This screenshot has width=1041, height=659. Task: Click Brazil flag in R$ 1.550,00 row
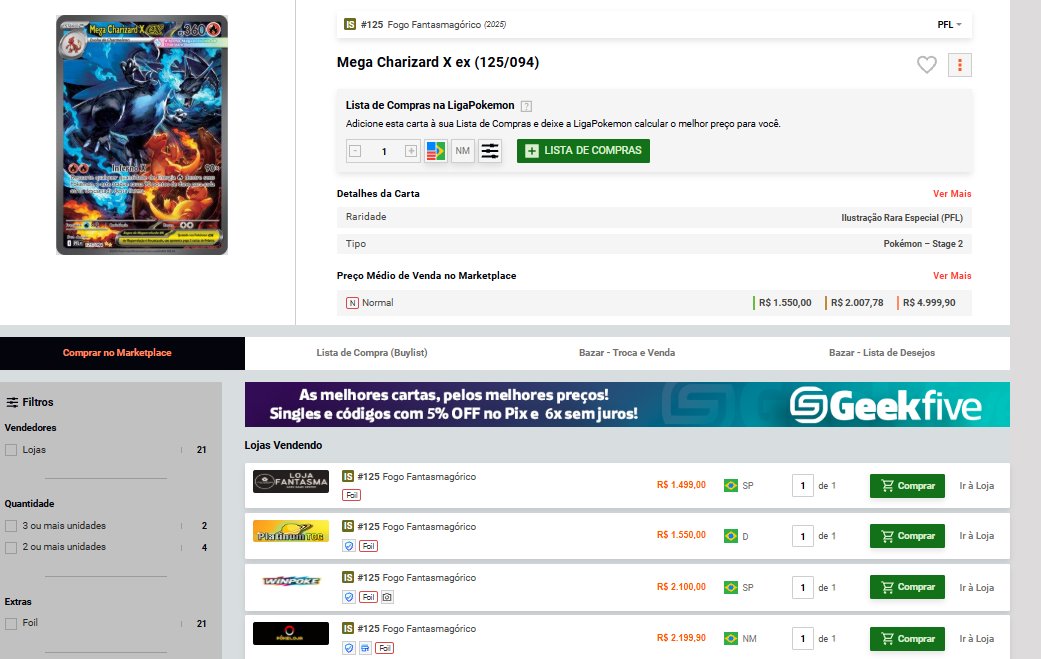click(x=731, y=536)
